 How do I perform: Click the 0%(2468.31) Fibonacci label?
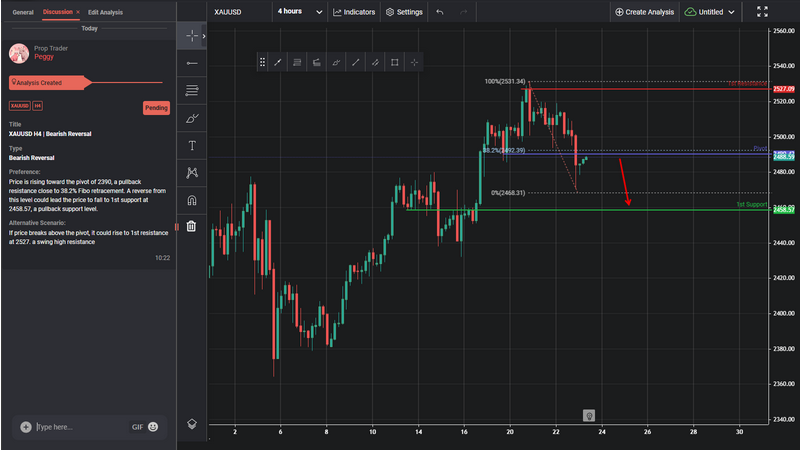coord(508,193)
